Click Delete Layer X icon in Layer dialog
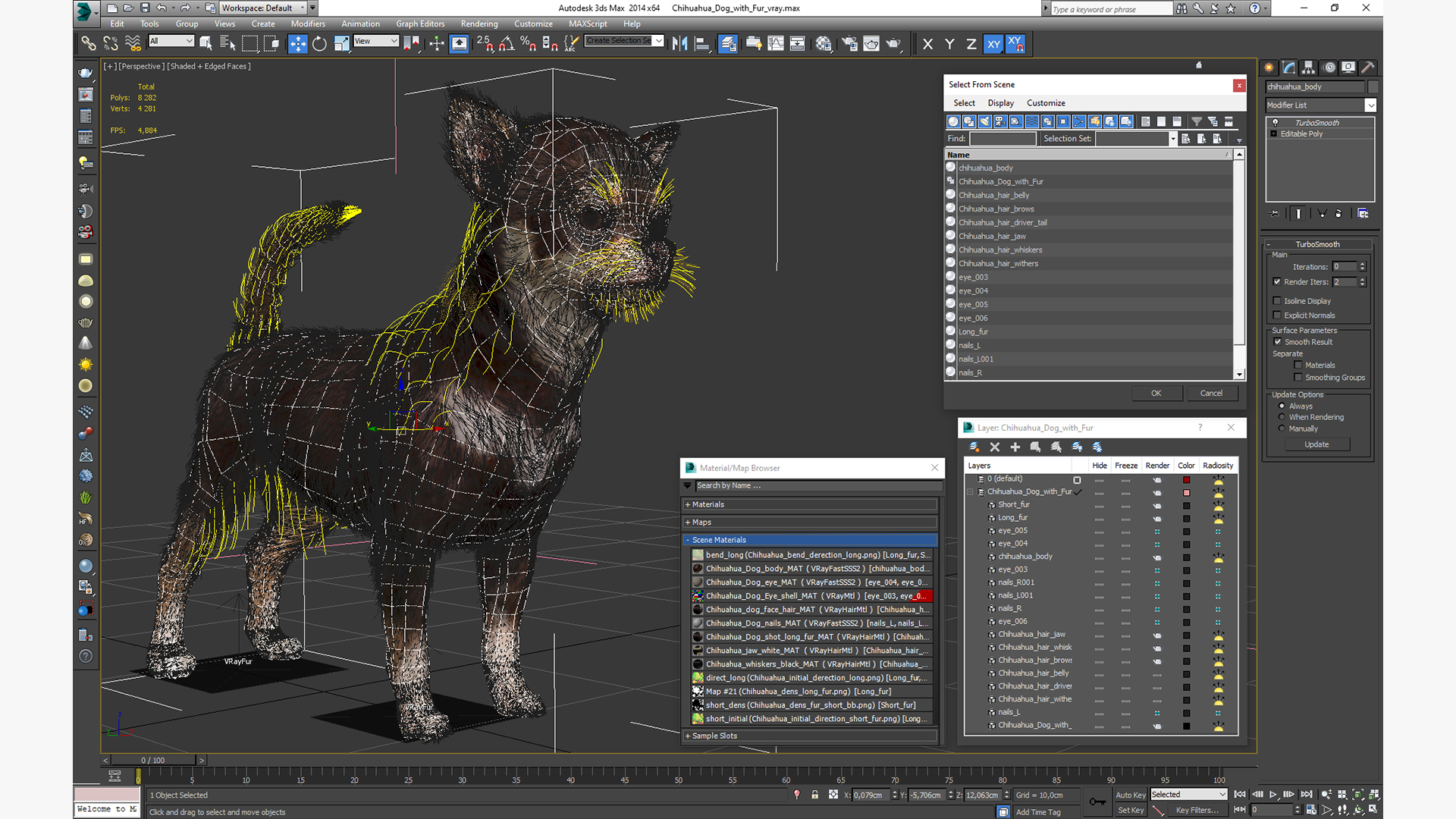The width and height of the screenshot is (1456, 819). point(995,447)
